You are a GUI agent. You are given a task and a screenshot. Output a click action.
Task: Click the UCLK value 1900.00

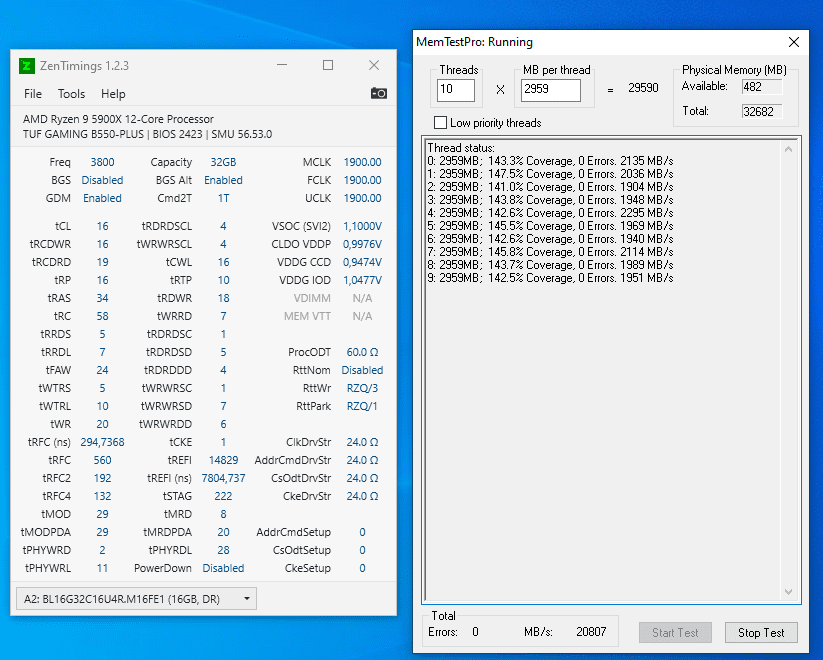pos(362,198)
